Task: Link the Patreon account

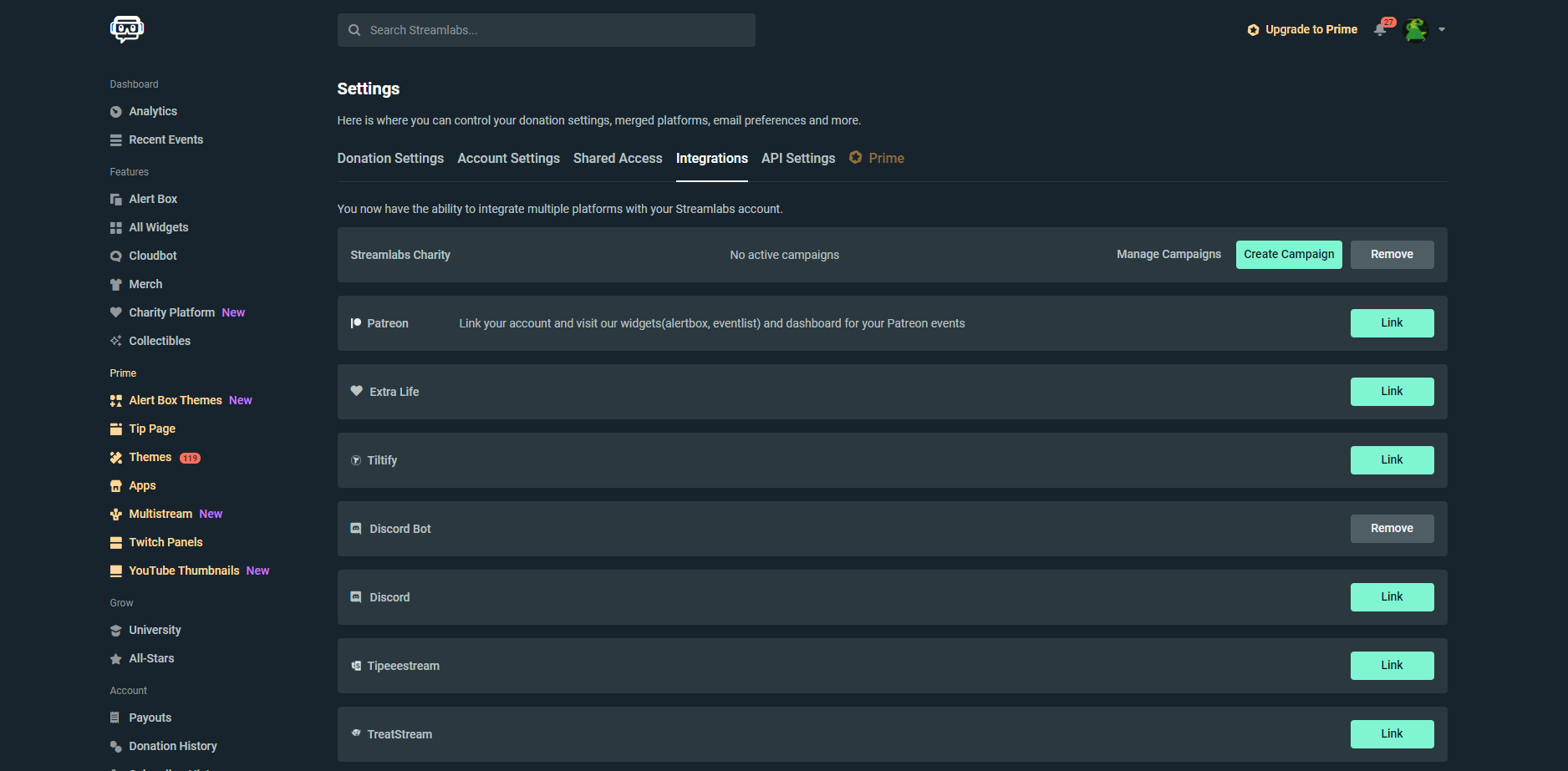Action: (1392, 323)
